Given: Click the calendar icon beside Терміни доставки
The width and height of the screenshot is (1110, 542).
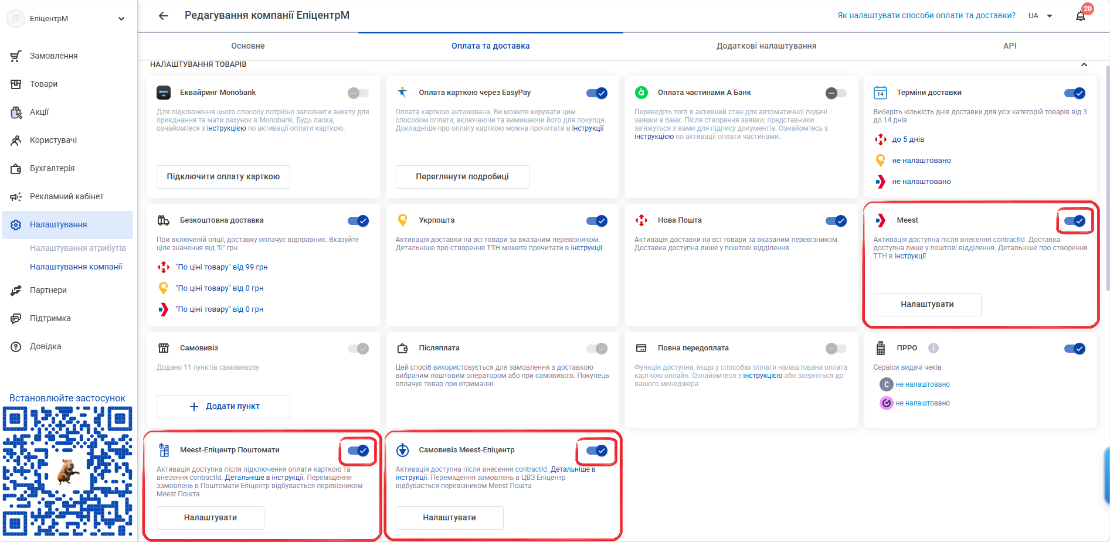Looking at the screenshot, I should pos(880,93).
